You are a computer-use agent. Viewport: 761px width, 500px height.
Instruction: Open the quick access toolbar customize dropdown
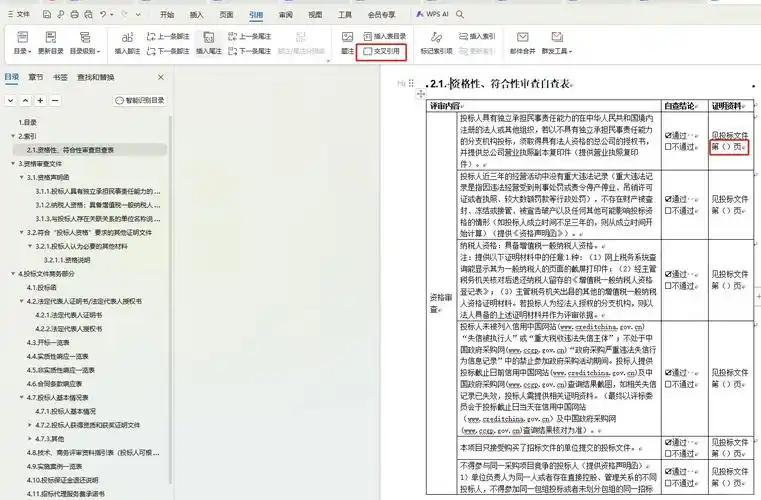[138, 15]
